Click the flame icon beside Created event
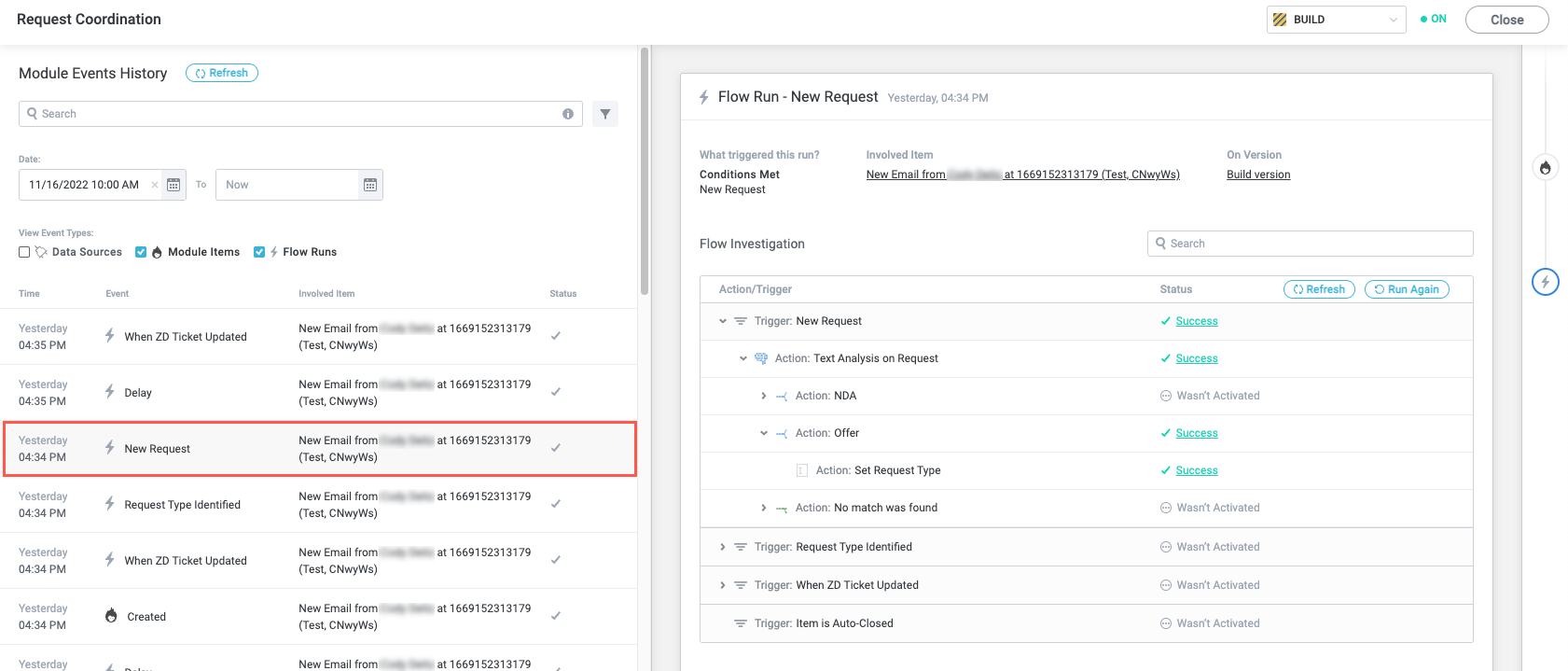 click(111, 616)
